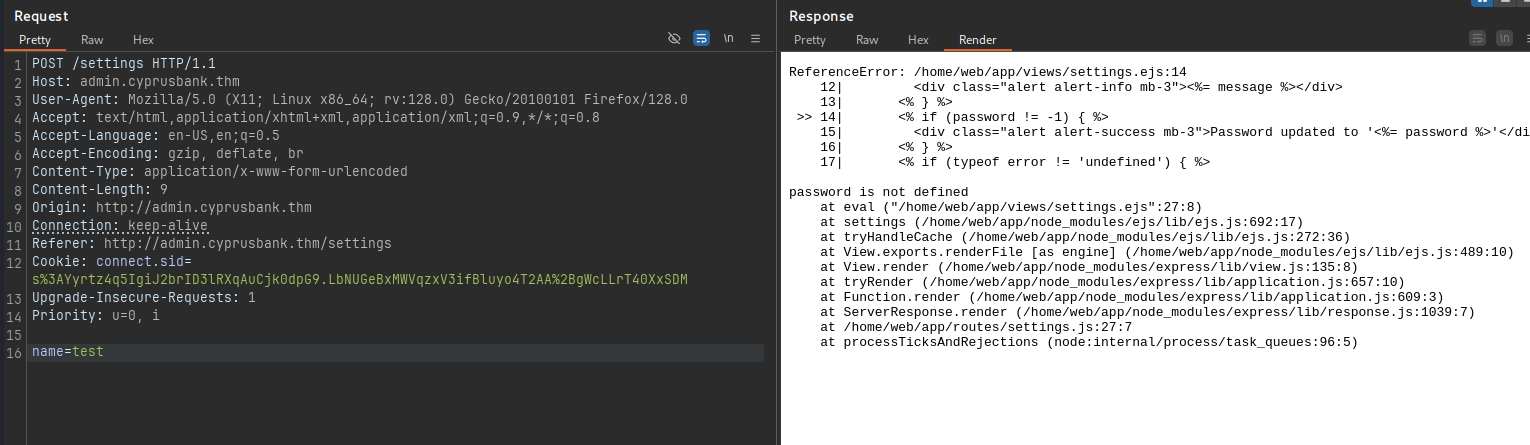
Task: Click the 'POST /settings HTTP/1.1' request line
Action: click(124, 64)
